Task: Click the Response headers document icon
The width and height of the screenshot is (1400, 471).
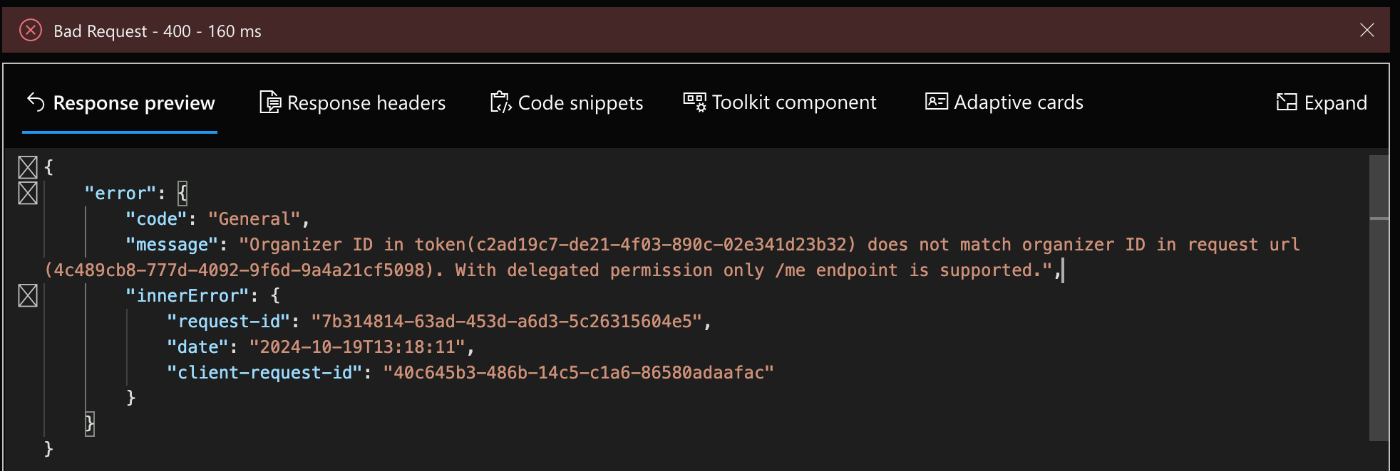Action: [270, 102]
